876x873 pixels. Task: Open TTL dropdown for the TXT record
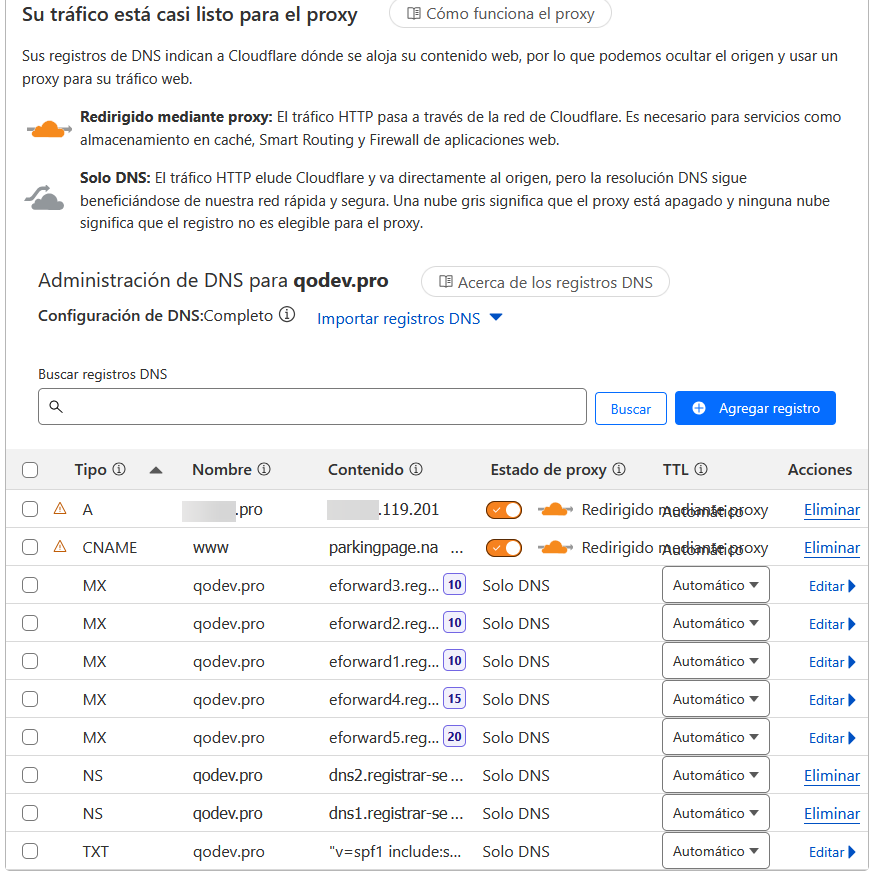click(716, 851)
